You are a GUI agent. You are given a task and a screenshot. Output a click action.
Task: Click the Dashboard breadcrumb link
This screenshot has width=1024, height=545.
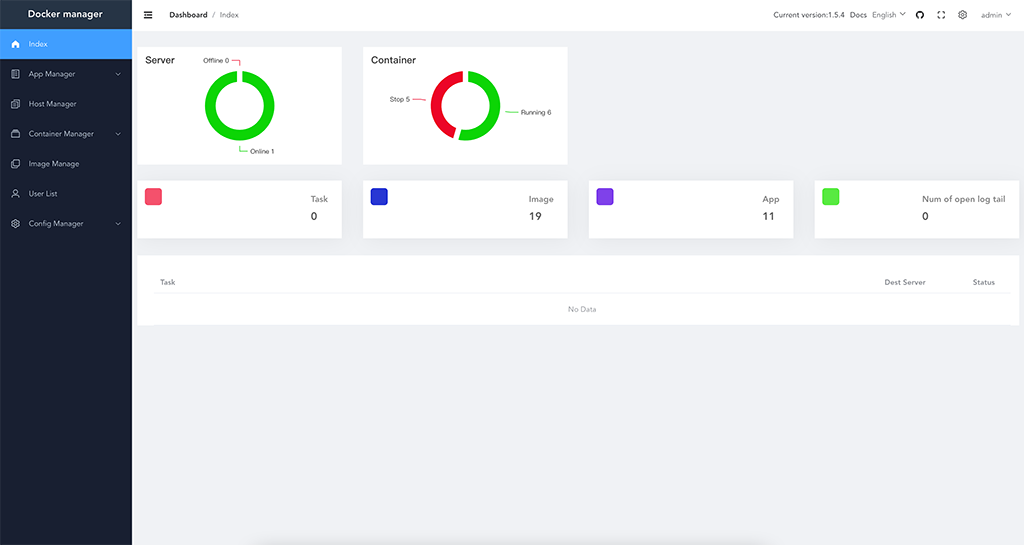[188, 15]
